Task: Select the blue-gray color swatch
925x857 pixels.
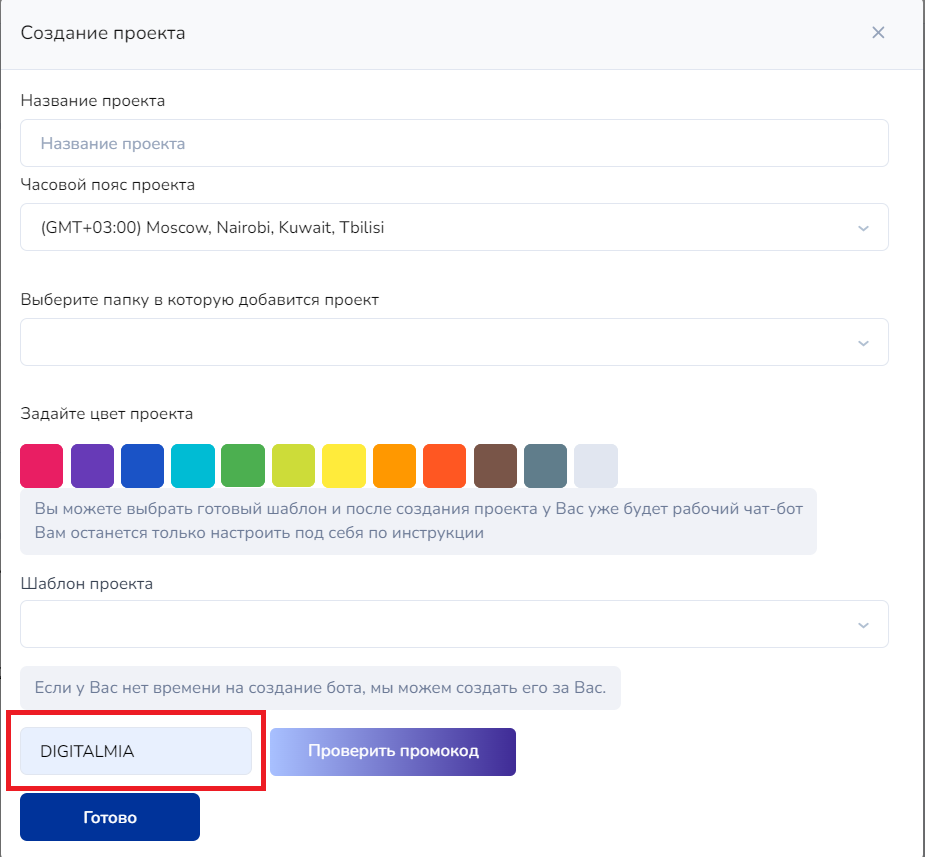Action: tap(545, 466)
